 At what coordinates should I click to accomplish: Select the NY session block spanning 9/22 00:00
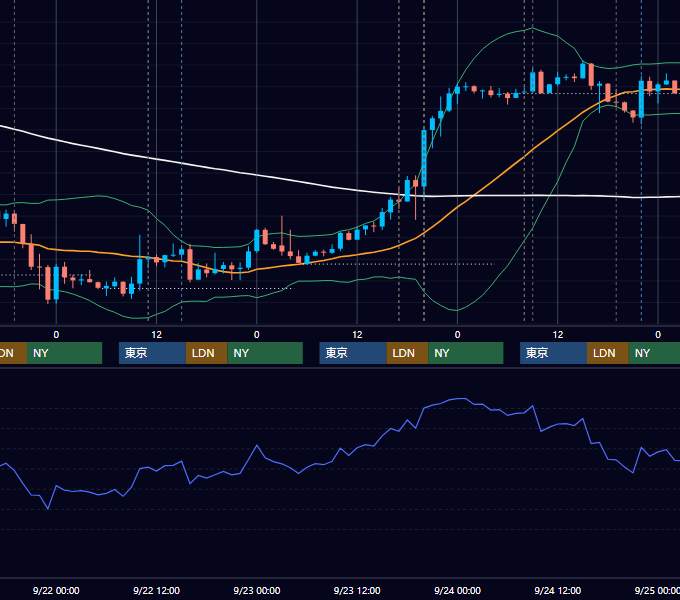64,353
